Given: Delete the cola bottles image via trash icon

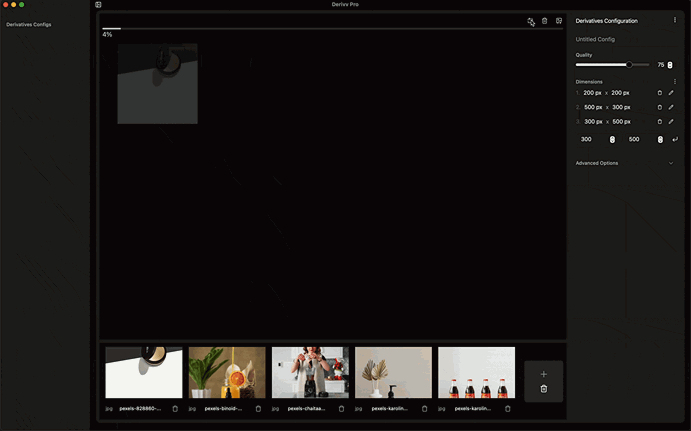Looking at the screenshot, I should (508, 409).
